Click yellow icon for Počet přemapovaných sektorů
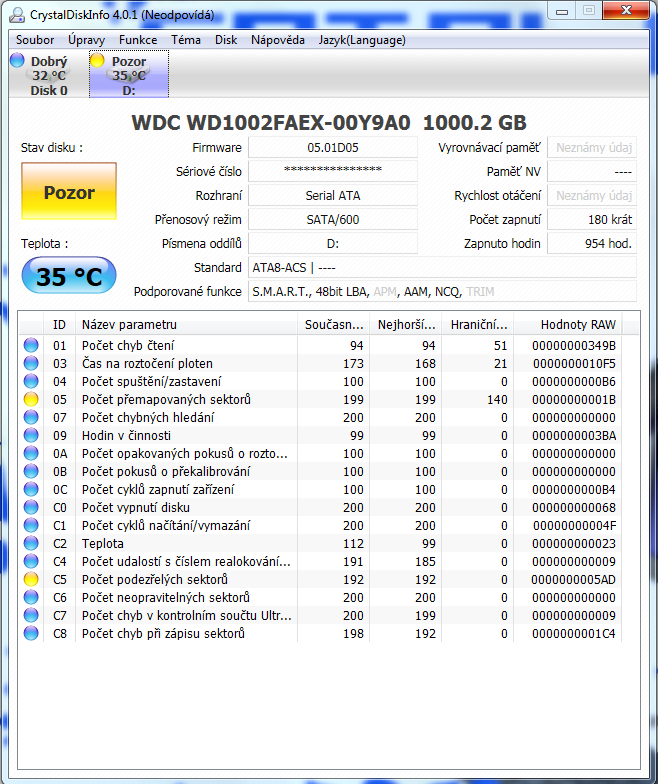This screenshot has height=784, width=658. (x=31, y=399)
